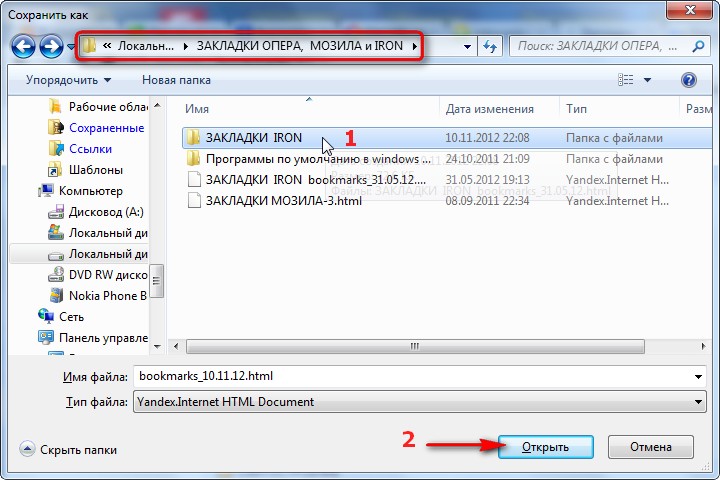Click the navigation pane scroll up arrow
Screen dimensions: 720x480
pos(157,105)
